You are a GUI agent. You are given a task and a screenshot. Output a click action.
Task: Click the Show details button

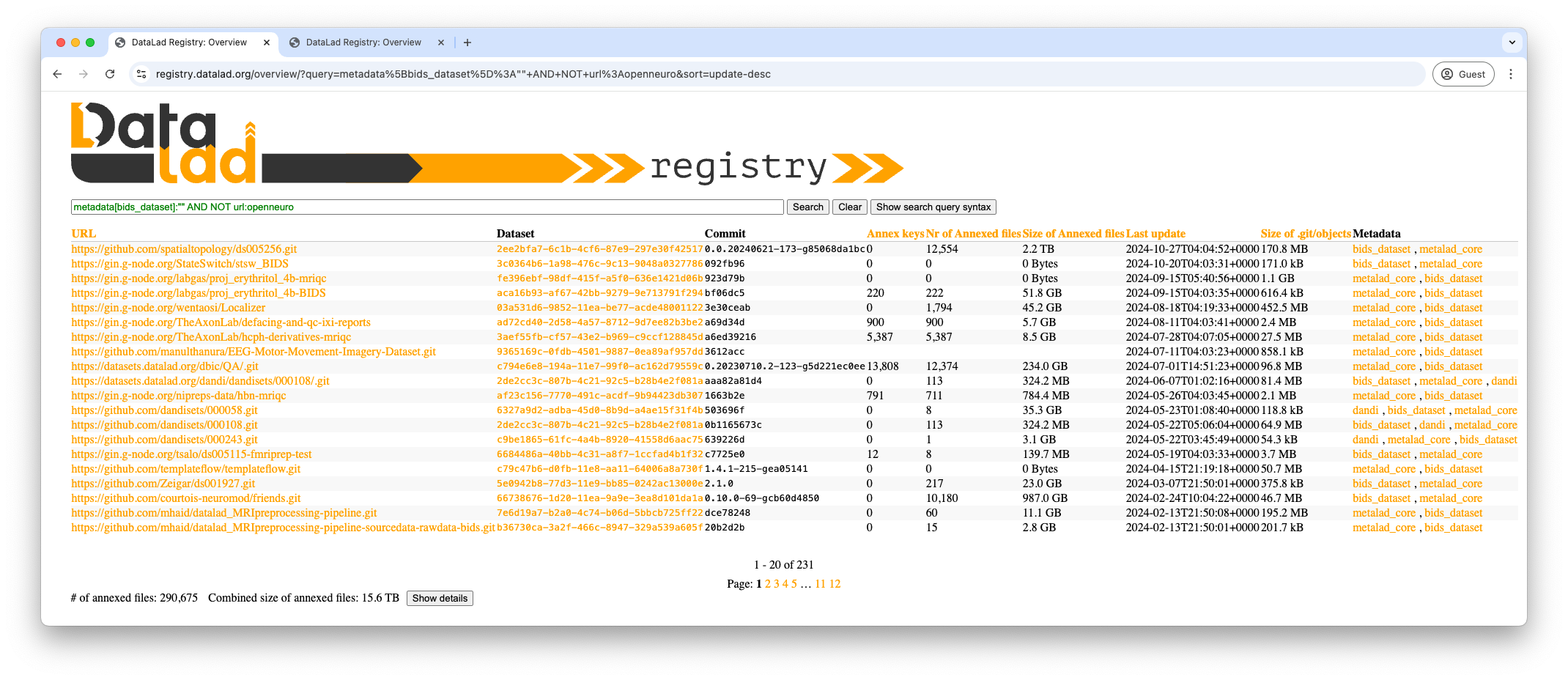coord(440,599)
